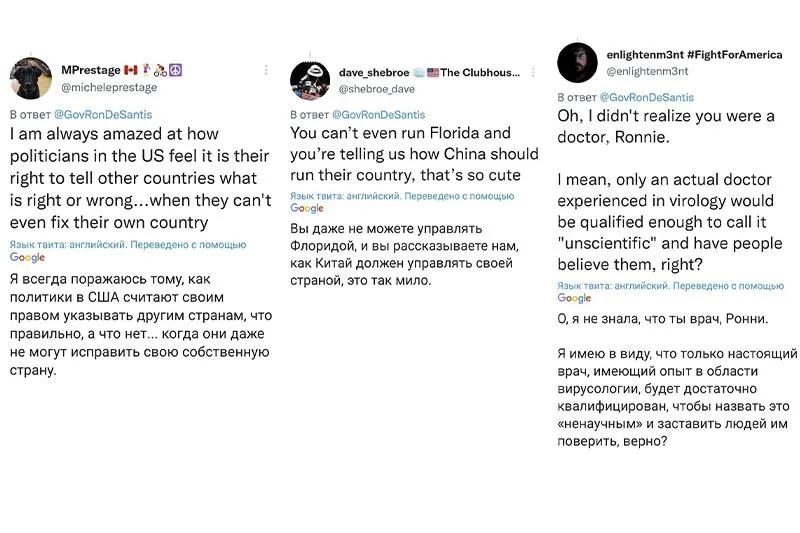Viewport: 800px width, 533px height.
Task: Open enlightenm3nt's dark profile avatar
Action: point(577,63)
